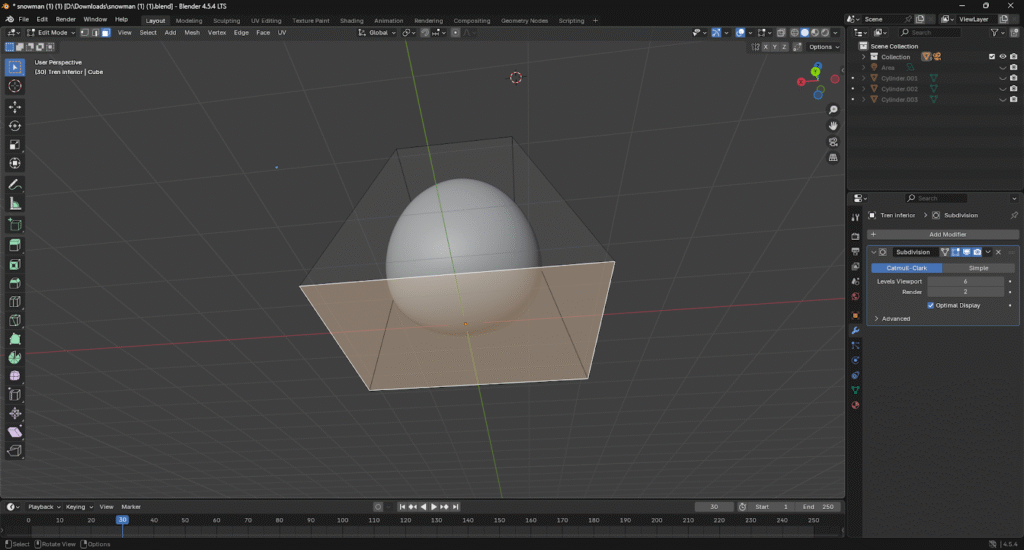Pick the Scale tool

(15, 144)
